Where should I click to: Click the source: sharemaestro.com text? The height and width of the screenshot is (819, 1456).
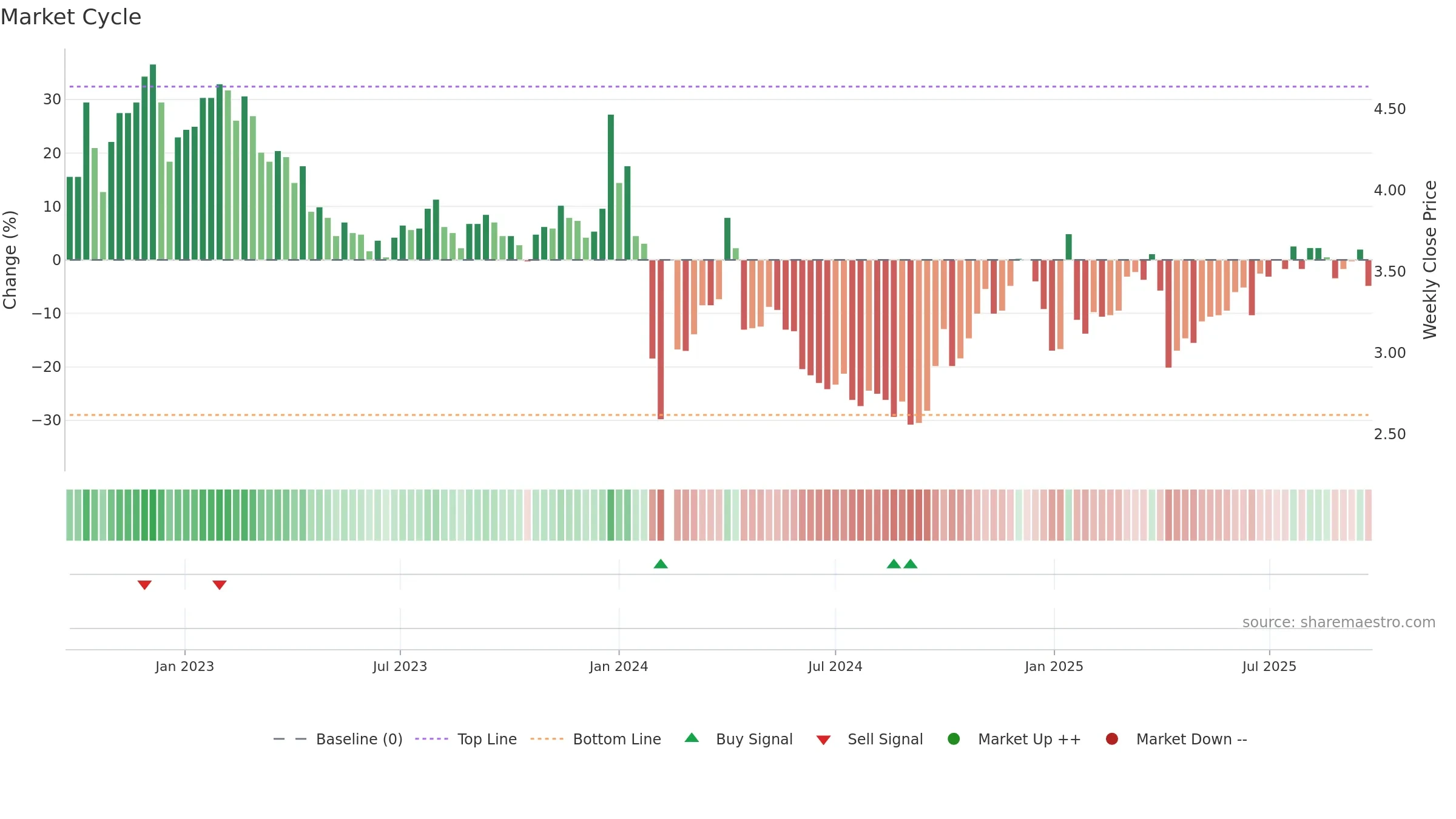pos(1339,622)
